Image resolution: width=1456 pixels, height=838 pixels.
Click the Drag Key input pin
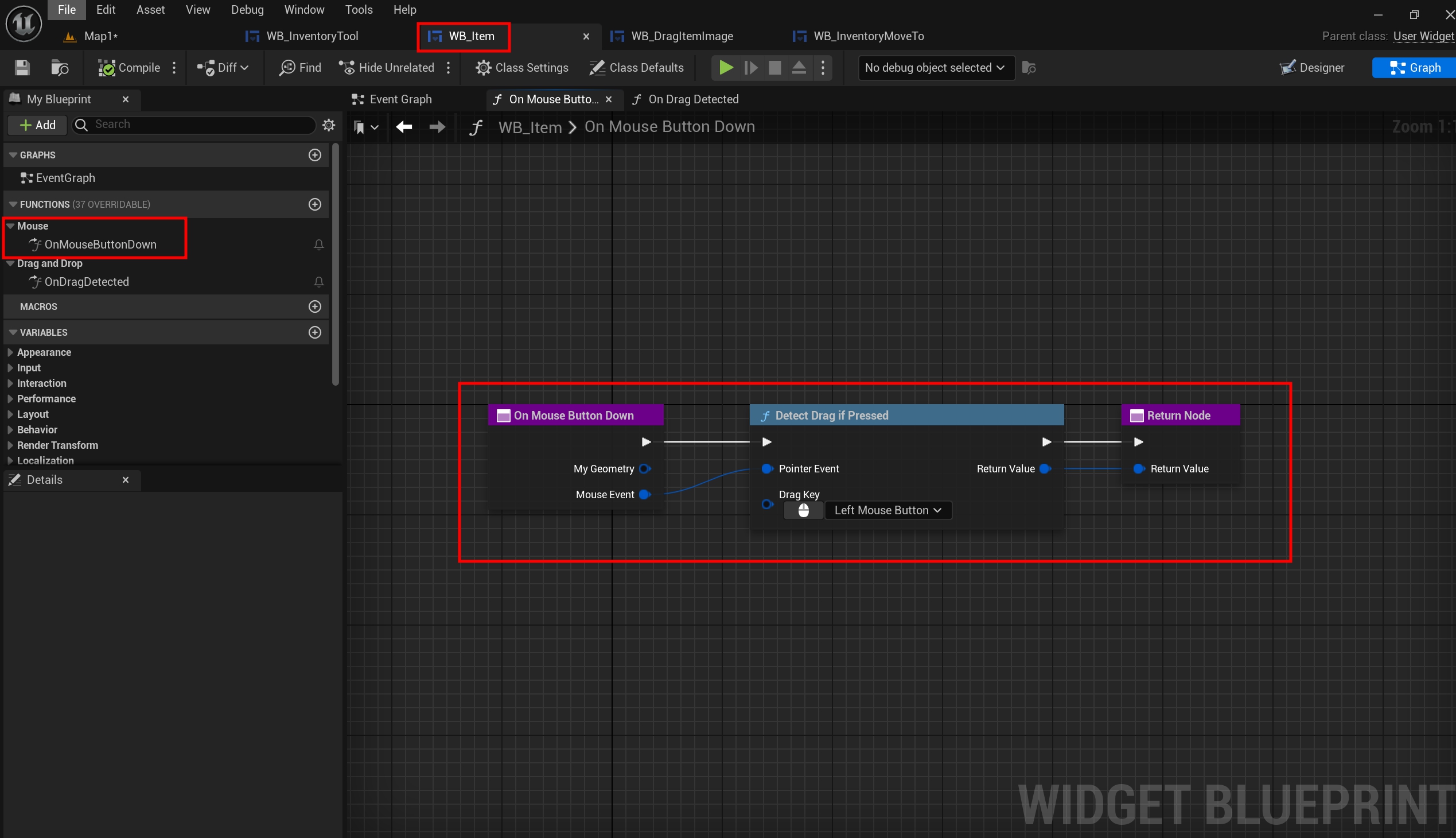pos(767,505)
